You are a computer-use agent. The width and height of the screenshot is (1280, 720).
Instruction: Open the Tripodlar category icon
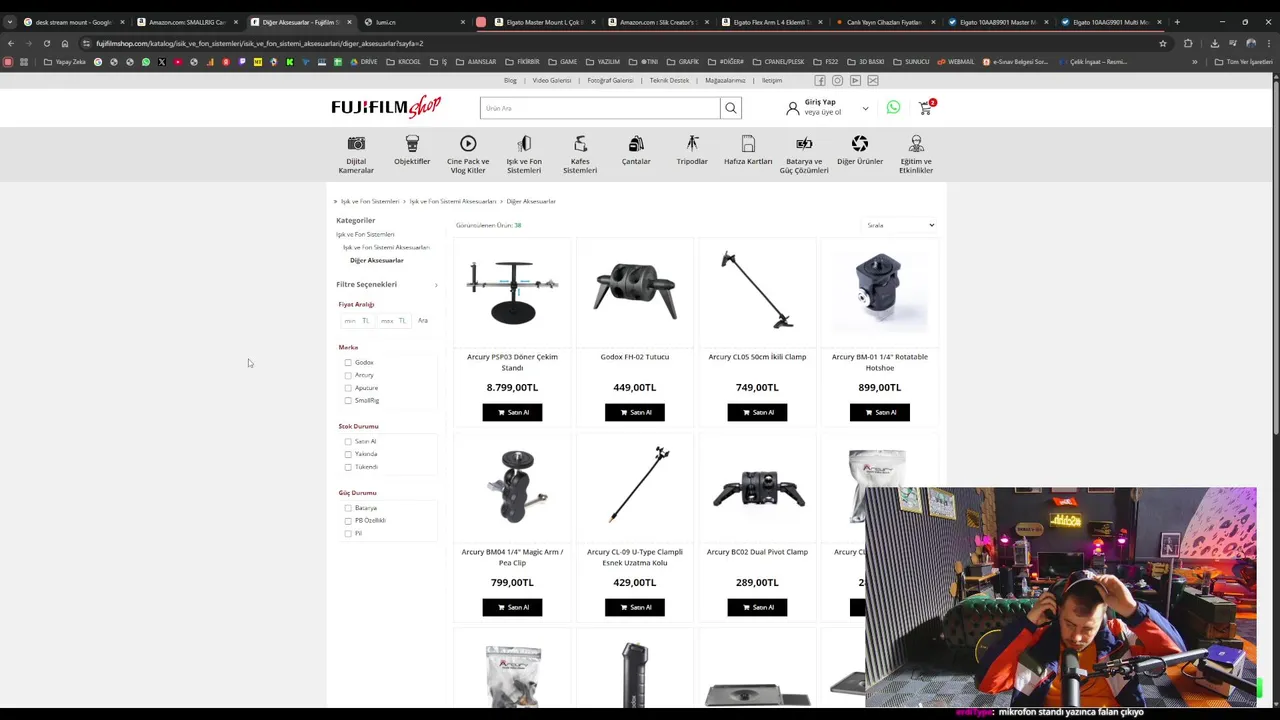(692, 144)
